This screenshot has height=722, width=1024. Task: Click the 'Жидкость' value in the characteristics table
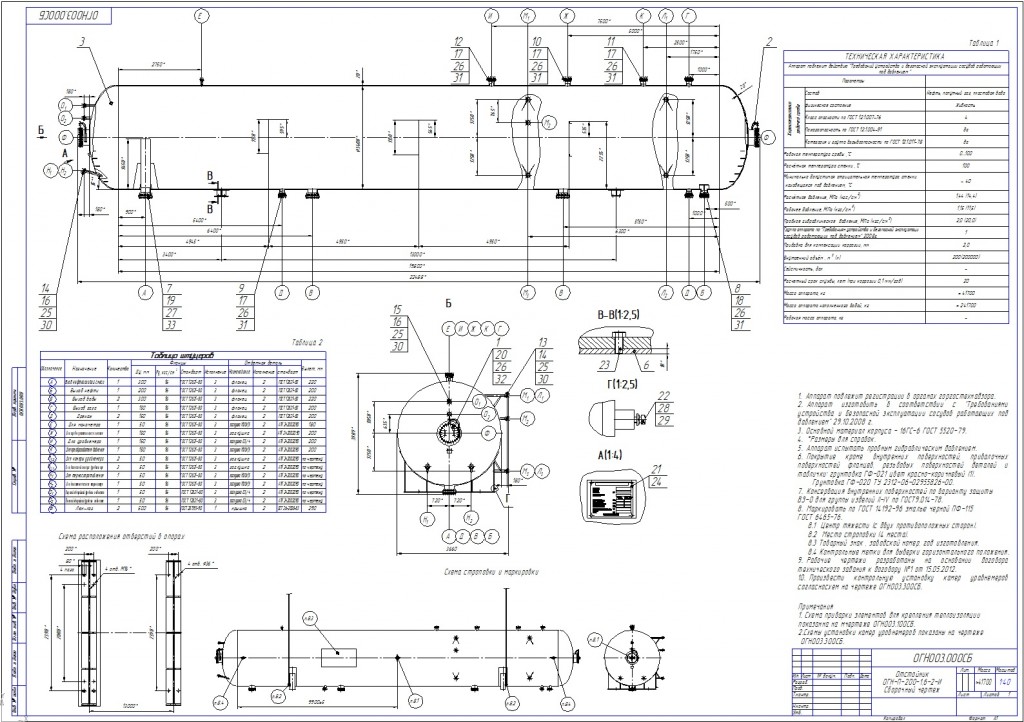[965, 105]
